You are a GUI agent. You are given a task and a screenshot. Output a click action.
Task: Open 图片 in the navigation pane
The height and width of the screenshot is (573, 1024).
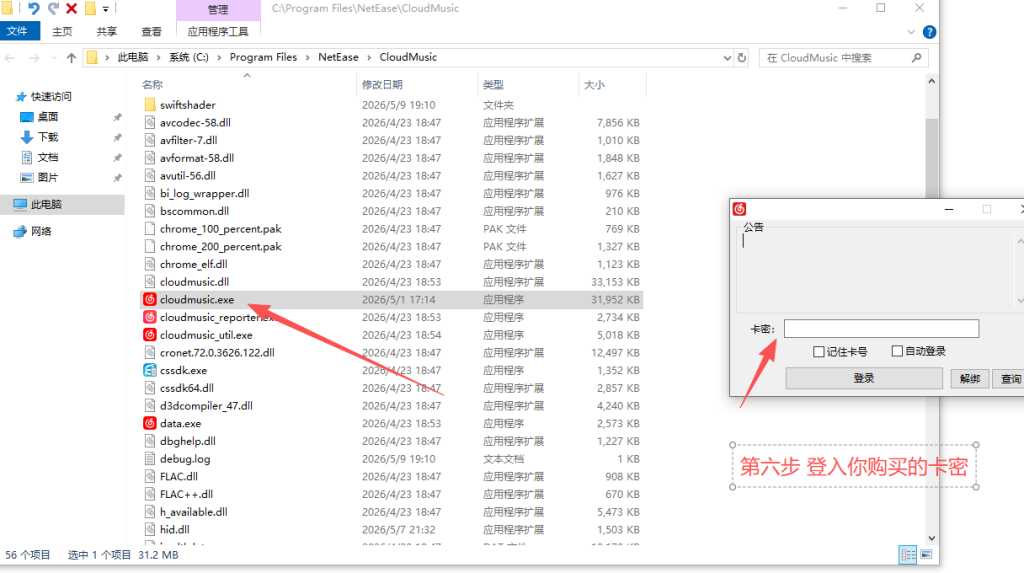coord(48,177)
